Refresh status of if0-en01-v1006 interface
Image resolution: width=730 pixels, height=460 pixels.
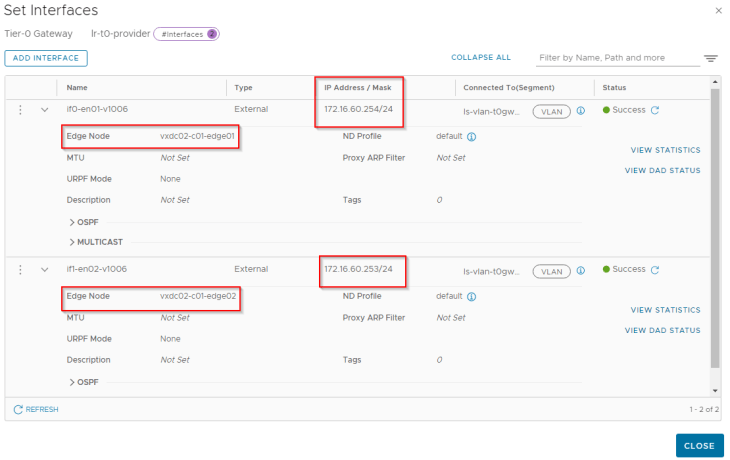655,110
